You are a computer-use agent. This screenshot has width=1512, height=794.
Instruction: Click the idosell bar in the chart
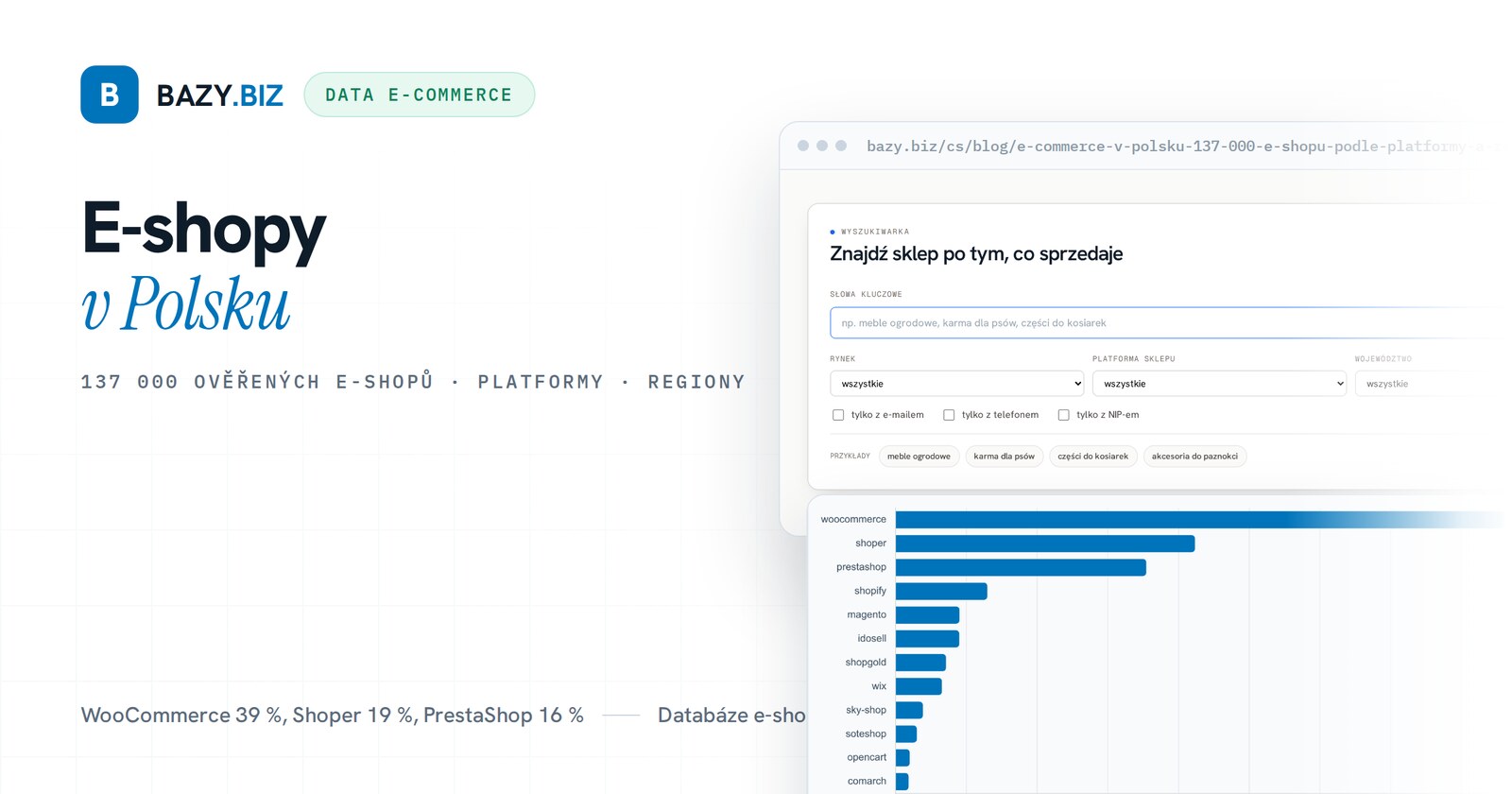coord(927,639)
